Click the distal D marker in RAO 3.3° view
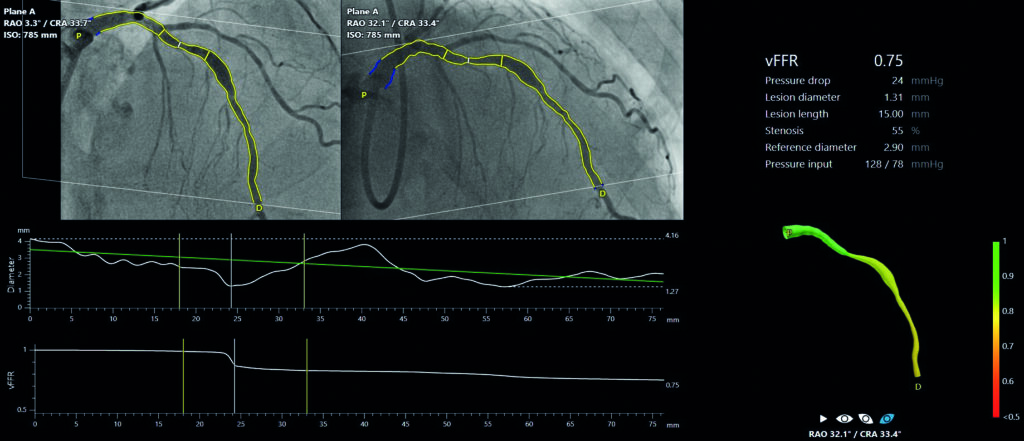 [x=259, y=208]
